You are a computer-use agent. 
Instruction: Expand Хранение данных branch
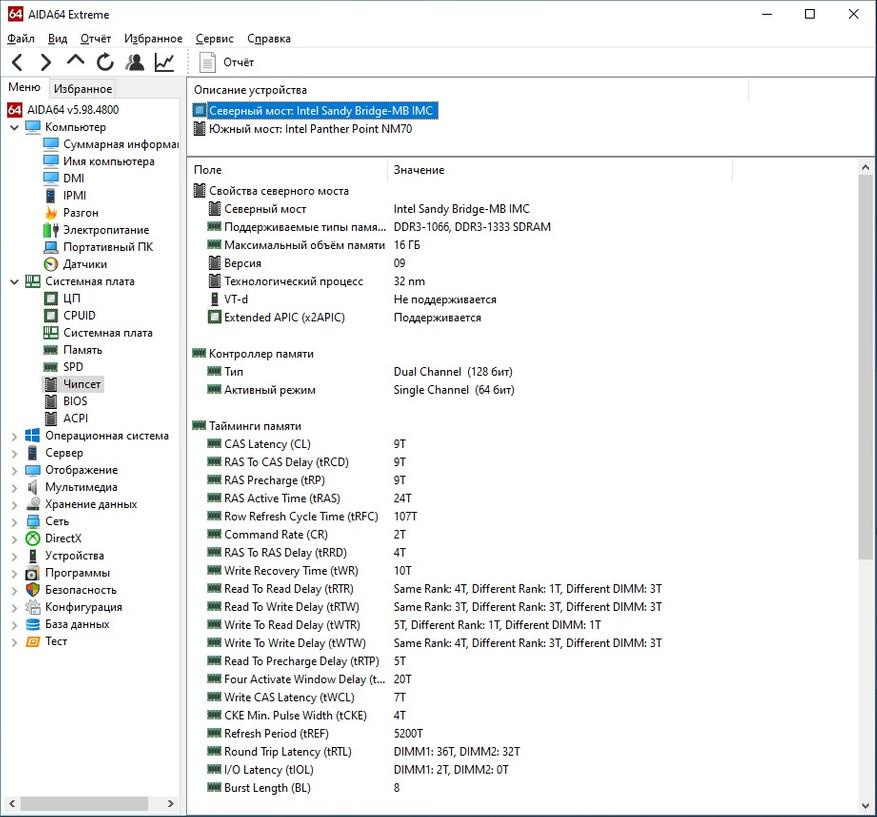coord(15,505)
